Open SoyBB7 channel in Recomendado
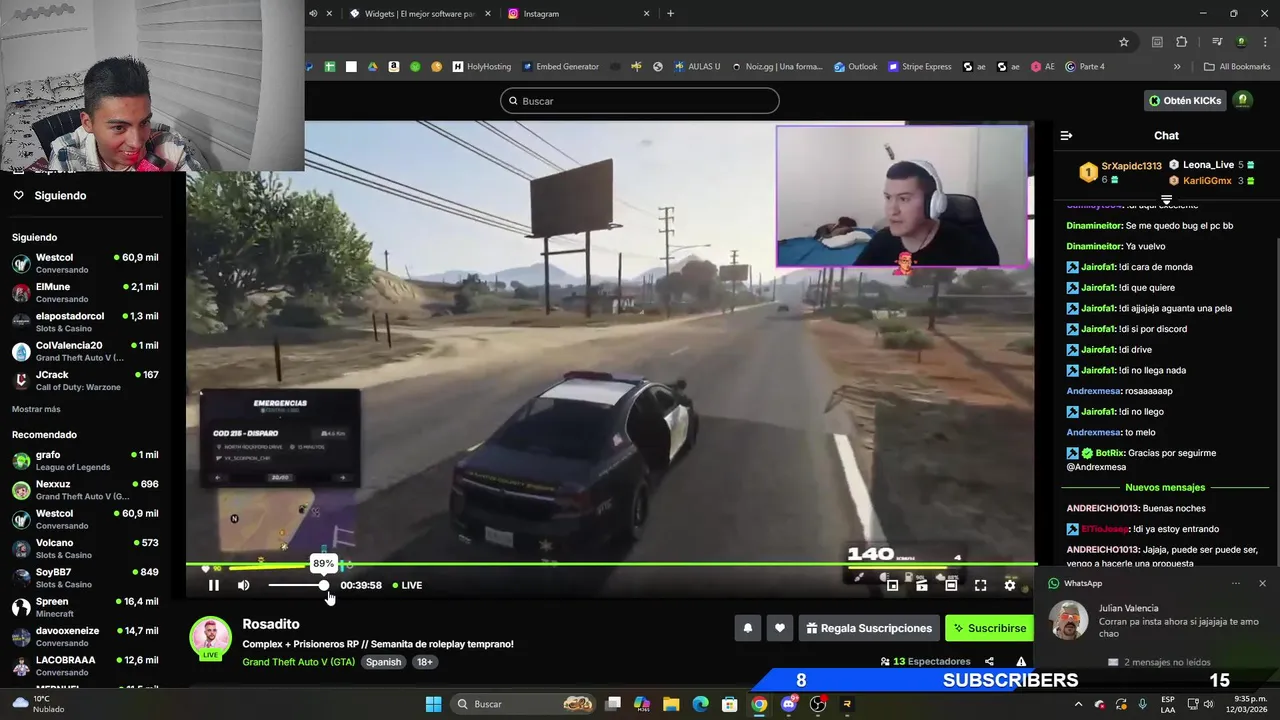The height and width of the screenshot is (720, 1280). (x=85, y=578)
